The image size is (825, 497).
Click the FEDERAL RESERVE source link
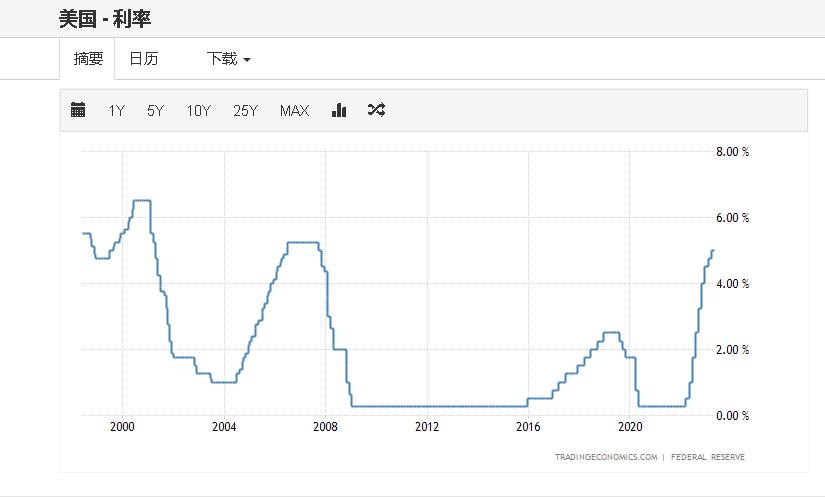[707, 457]
